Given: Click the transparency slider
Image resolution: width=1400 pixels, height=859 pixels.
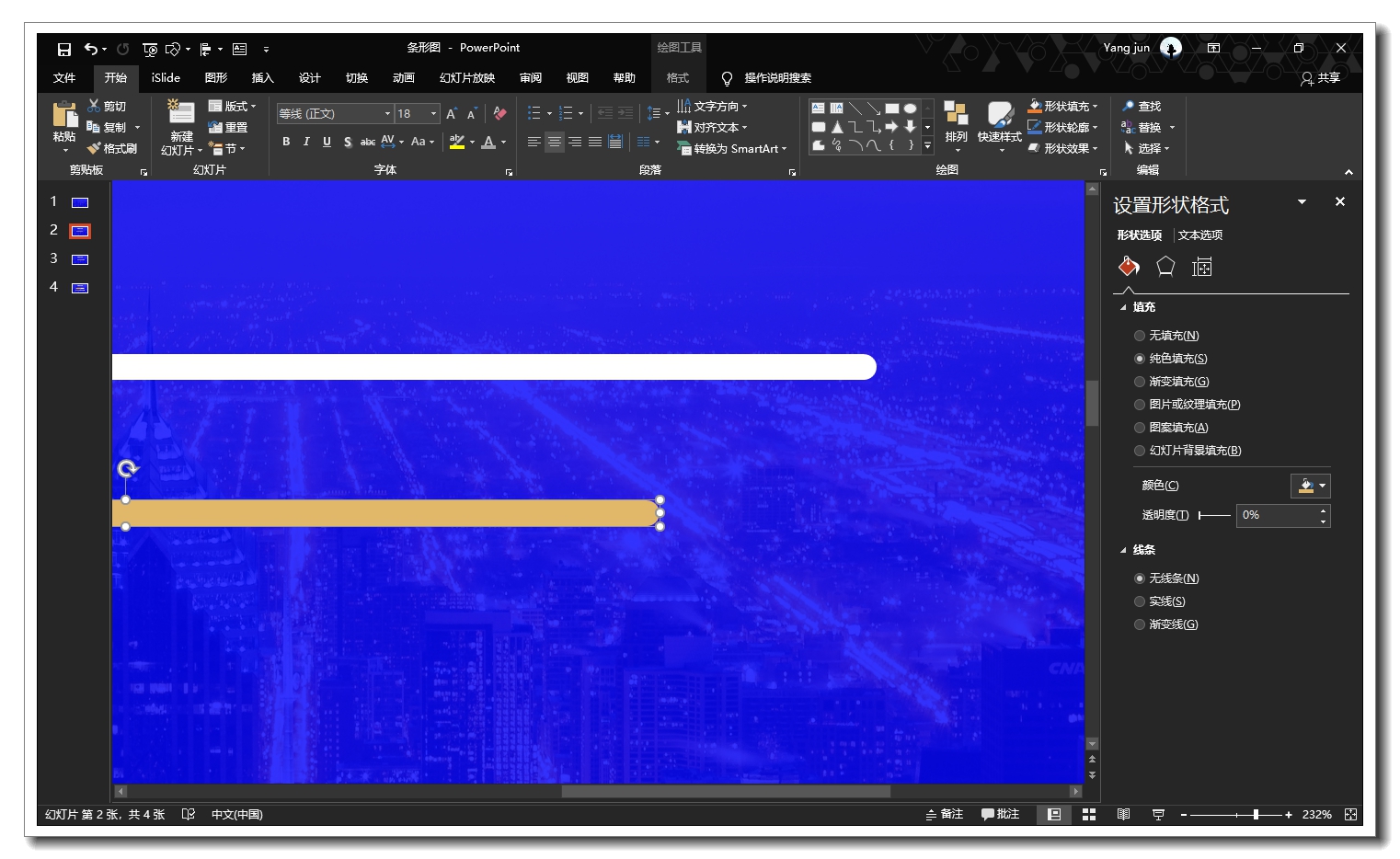Looking at the screenshot, I should tap(1214, 515).
